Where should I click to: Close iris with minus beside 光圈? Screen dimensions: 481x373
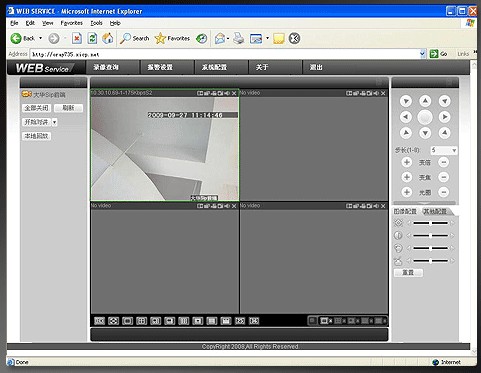[444, 192]
